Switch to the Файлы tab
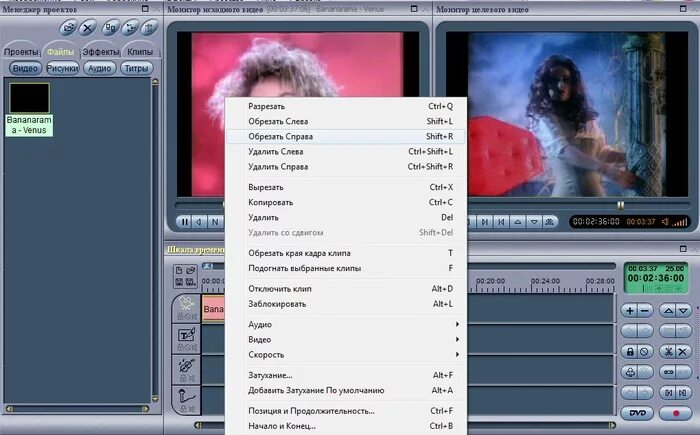The height and width of the screenshot is (435, 700). click(x=60, y=52)
